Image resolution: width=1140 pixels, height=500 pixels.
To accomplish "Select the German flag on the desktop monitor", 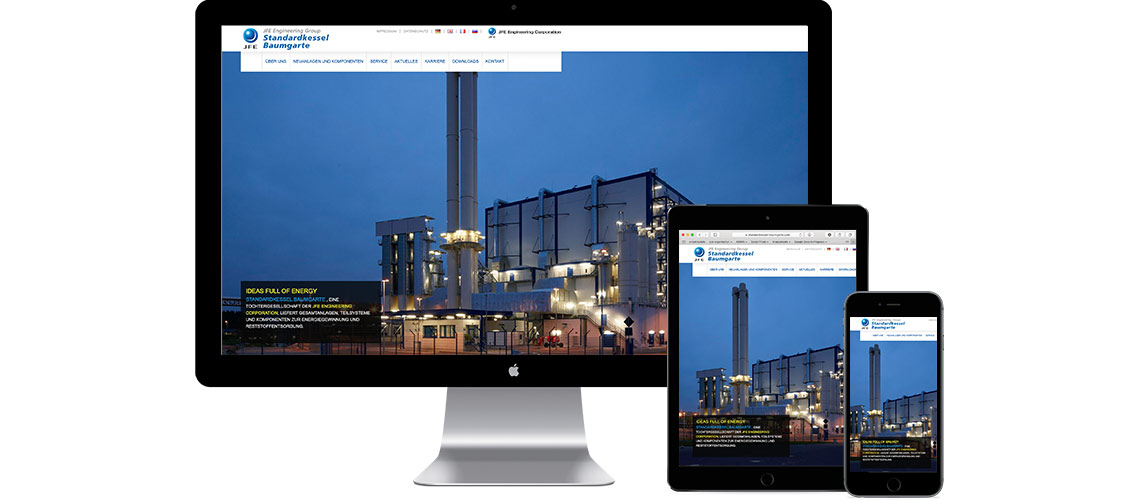I will click(438, 31).
